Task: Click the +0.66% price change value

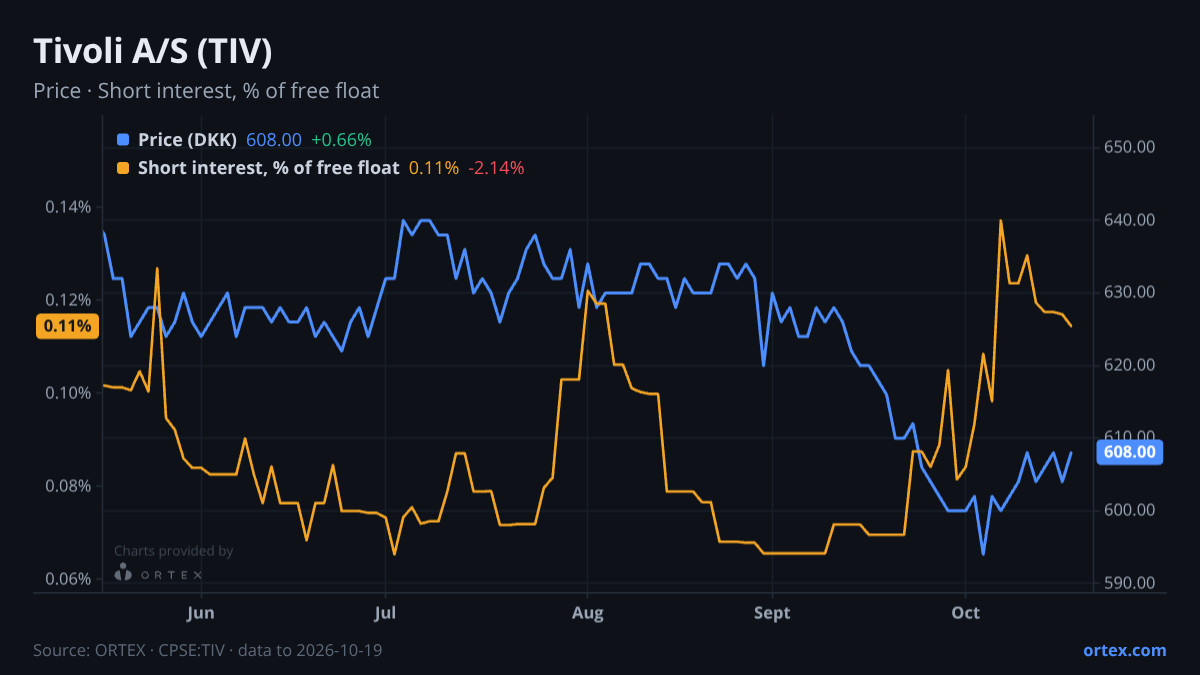Action: tap(341, 140)
